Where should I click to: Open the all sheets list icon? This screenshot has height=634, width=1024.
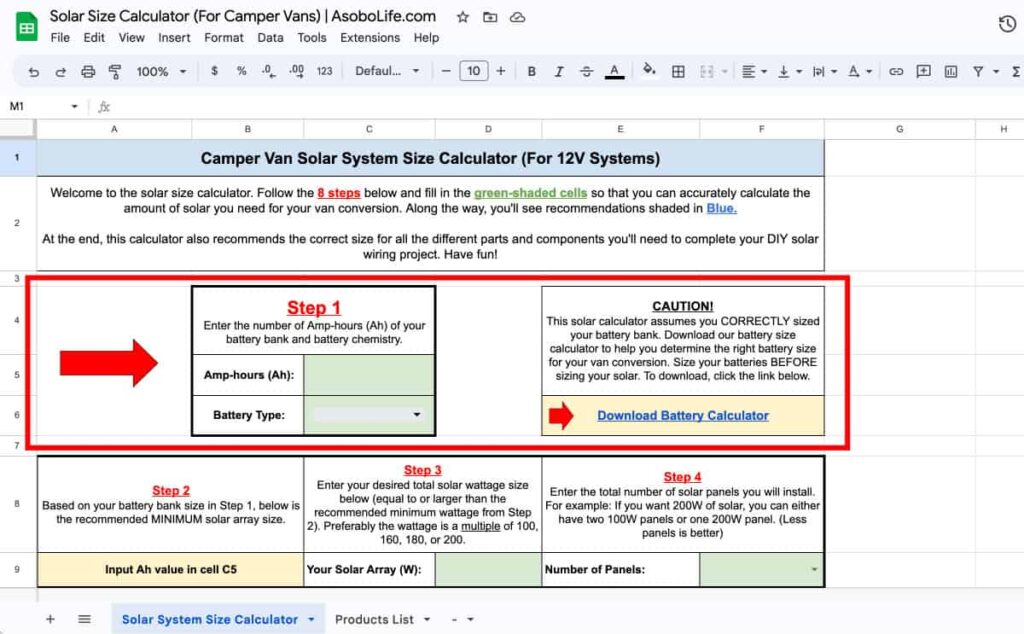(x=84, y=619)
